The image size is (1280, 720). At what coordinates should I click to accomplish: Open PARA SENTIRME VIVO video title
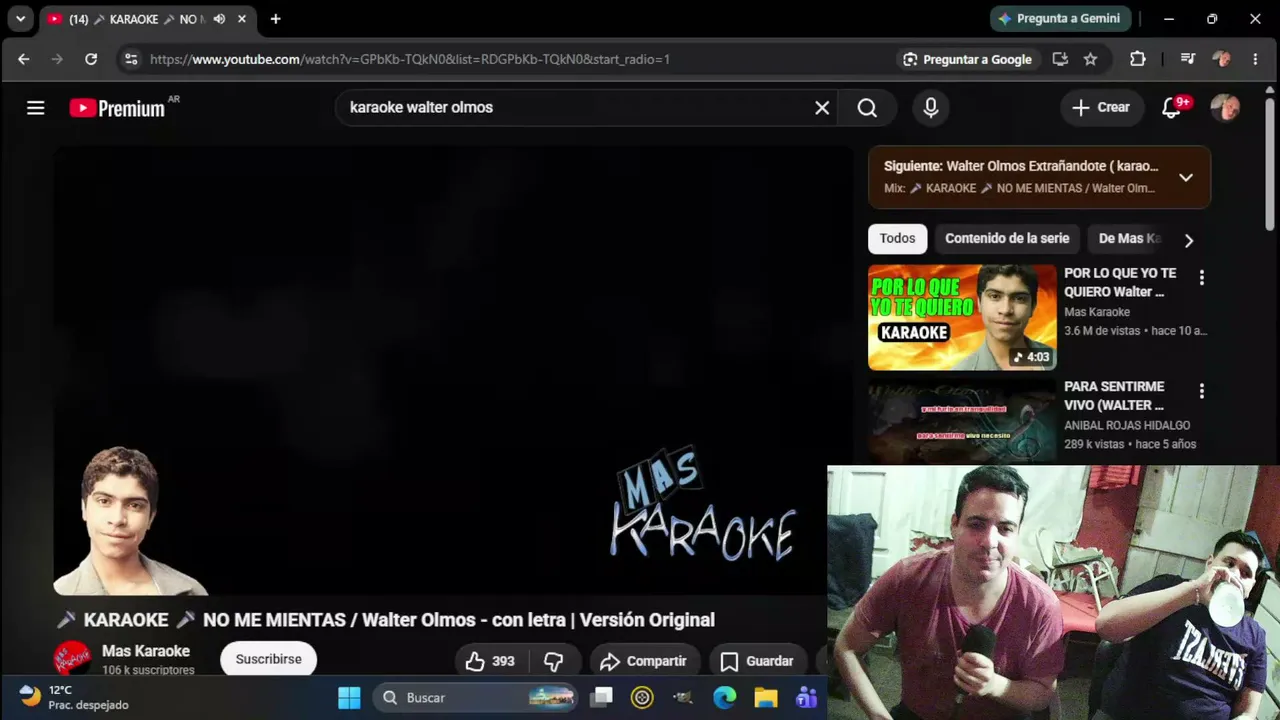1114,396
